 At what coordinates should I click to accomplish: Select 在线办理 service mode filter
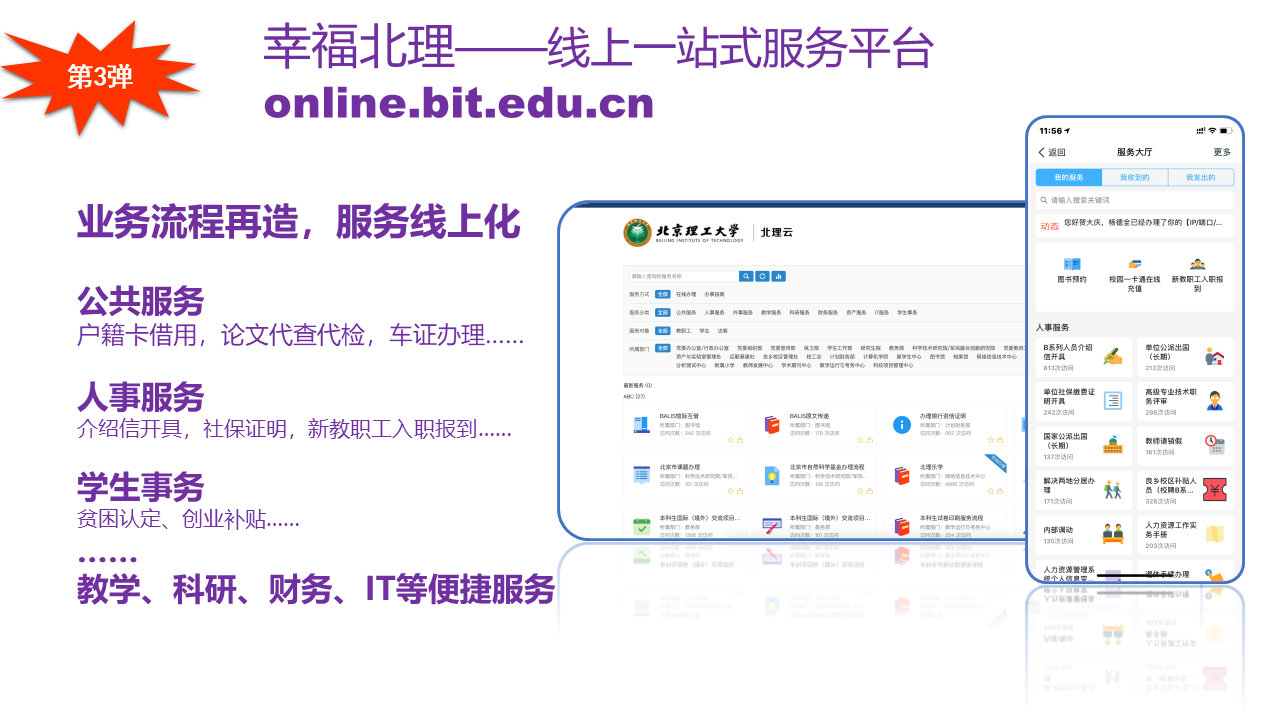(x=685, y=295)
